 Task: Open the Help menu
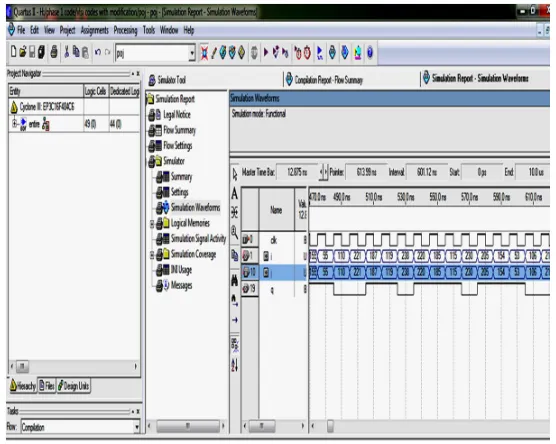pos(189,30)
